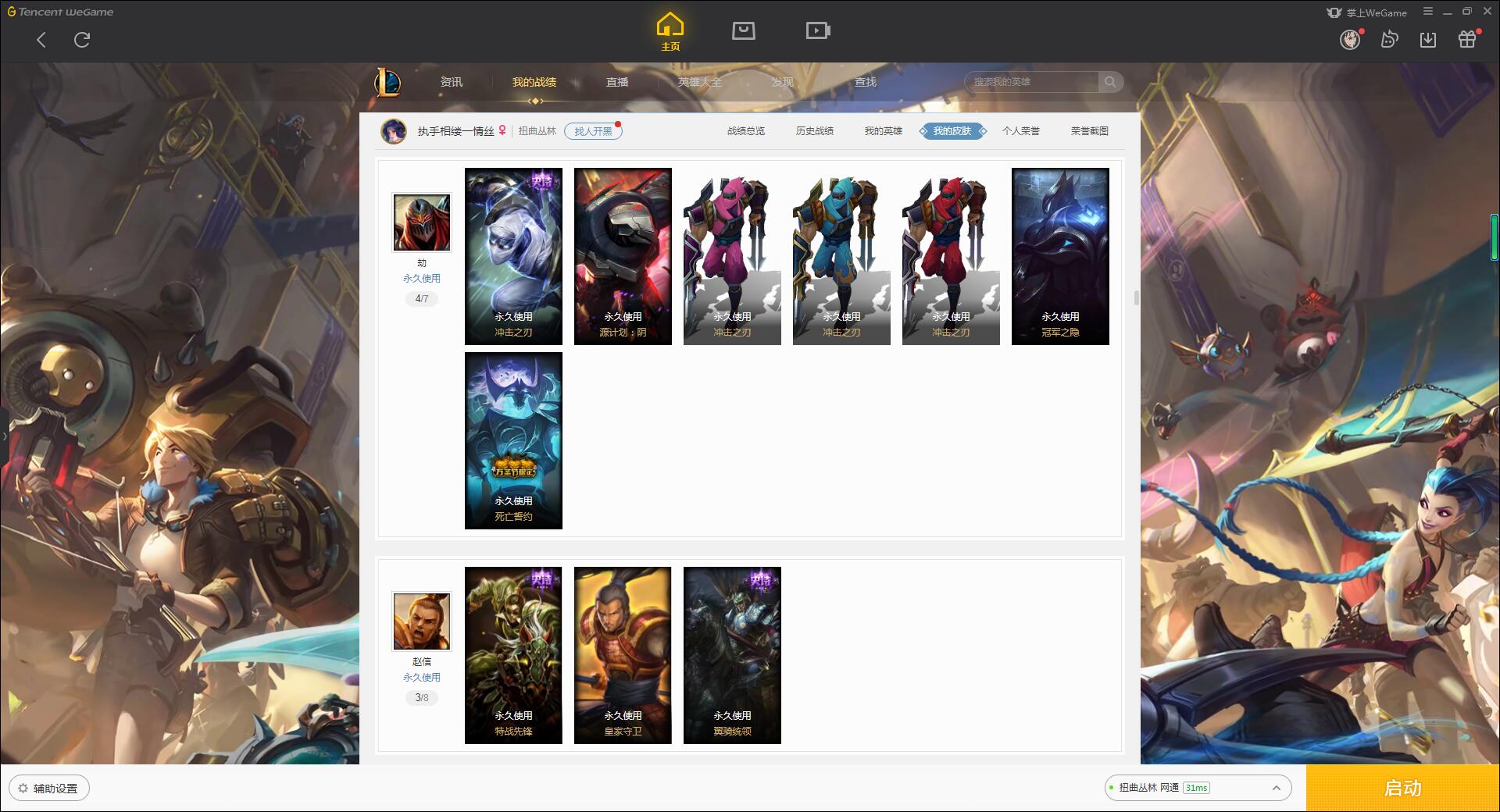Image resolution: width=1500 pixels, height=812 pixels.
Task: Open the 查找 tab
Action: (x=865, y=82)
